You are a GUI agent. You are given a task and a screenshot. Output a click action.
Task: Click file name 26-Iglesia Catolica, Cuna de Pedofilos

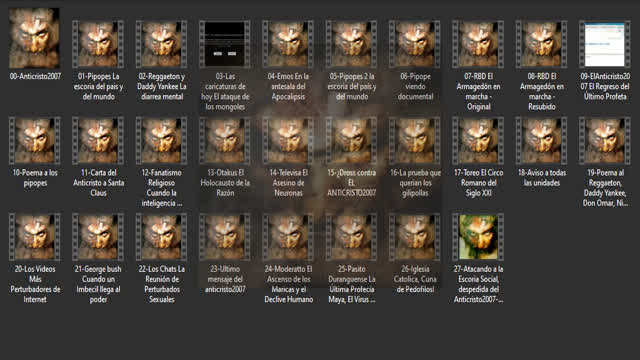coord(415,279)
